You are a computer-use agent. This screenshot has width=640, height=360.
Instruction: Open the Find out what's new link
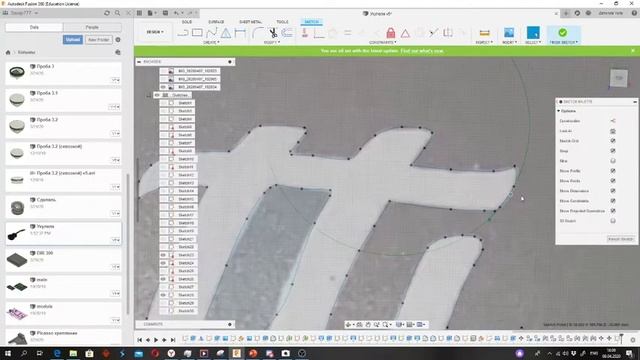coord(422,51)
